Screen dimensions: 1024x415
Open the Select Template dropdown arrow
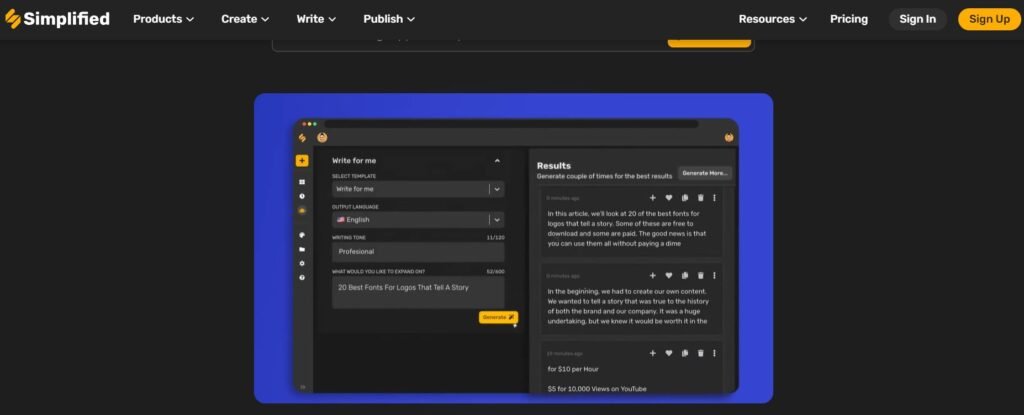pyautogui.click(x=497, y=189)
